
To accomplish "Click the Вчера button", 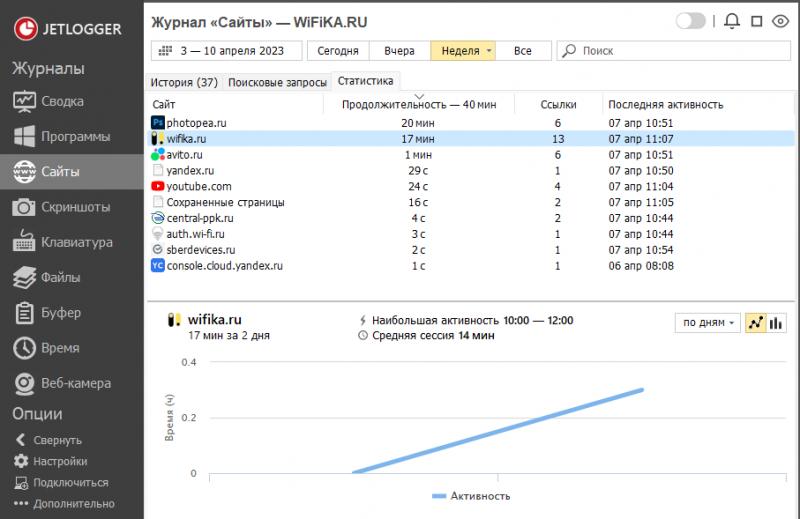I will (x=399, y=50).
